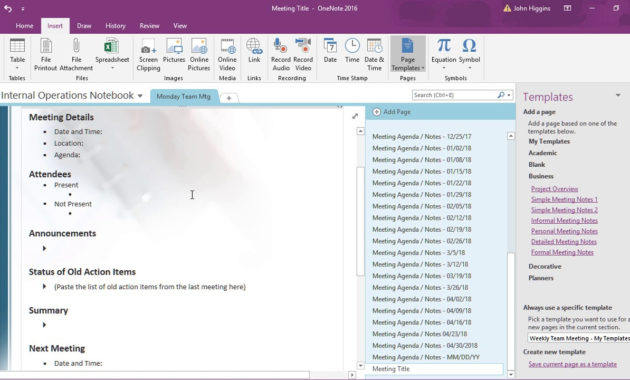
Task: Expand the Summary outline triangle
Action: [44, 325]
